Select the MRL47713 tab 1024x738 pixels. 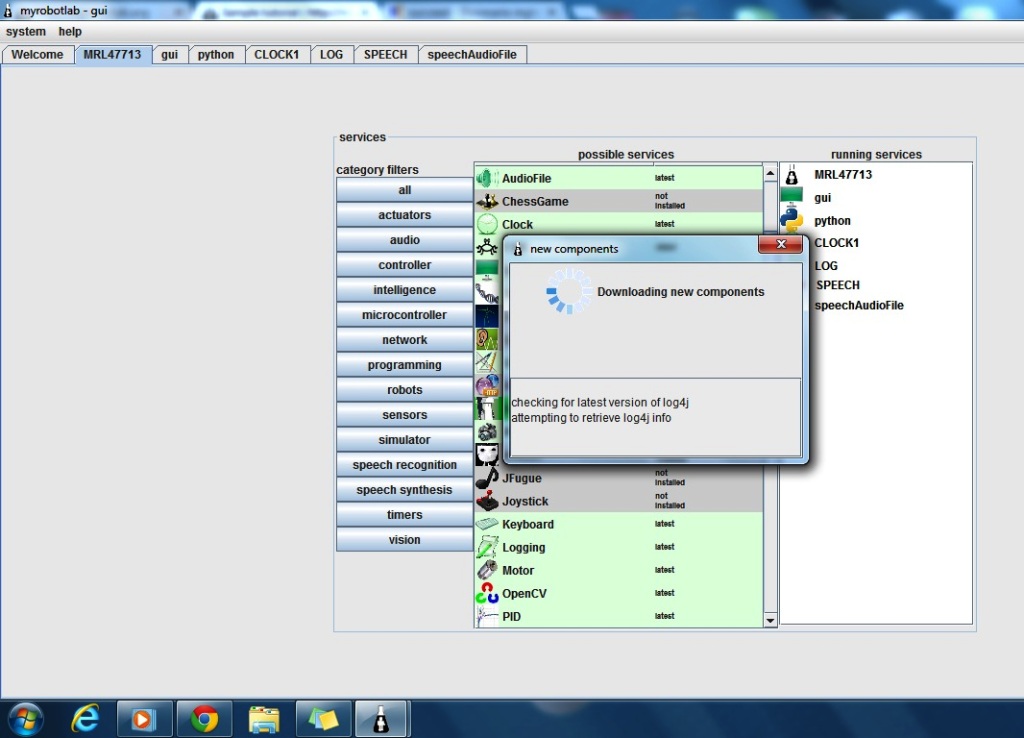(x=112, y=55)
